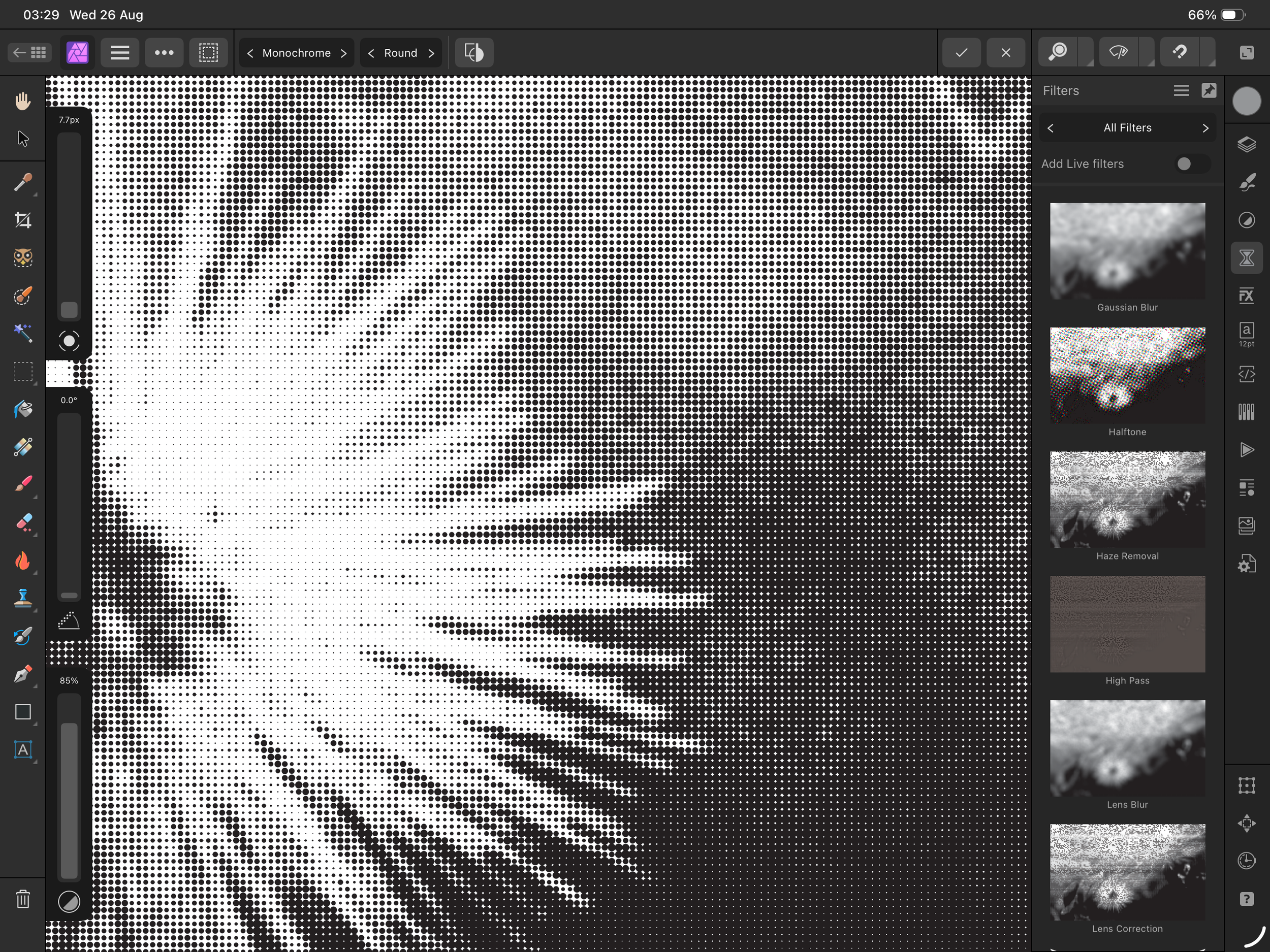Screen dimensions: 1270x952
Task: Open the grey color well circle
Action: (x=1247, y=102)
